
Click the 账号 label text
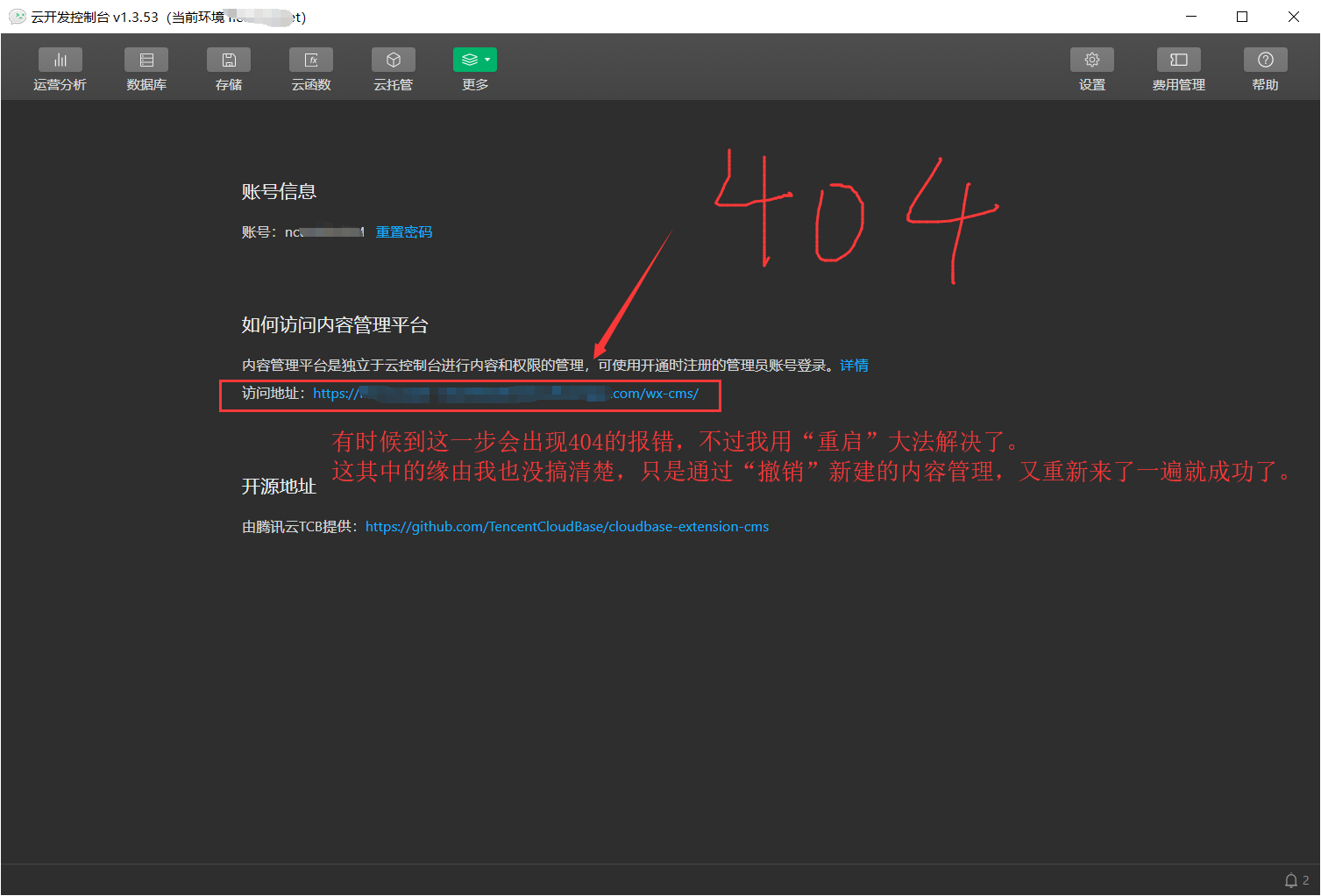(258, 232)
